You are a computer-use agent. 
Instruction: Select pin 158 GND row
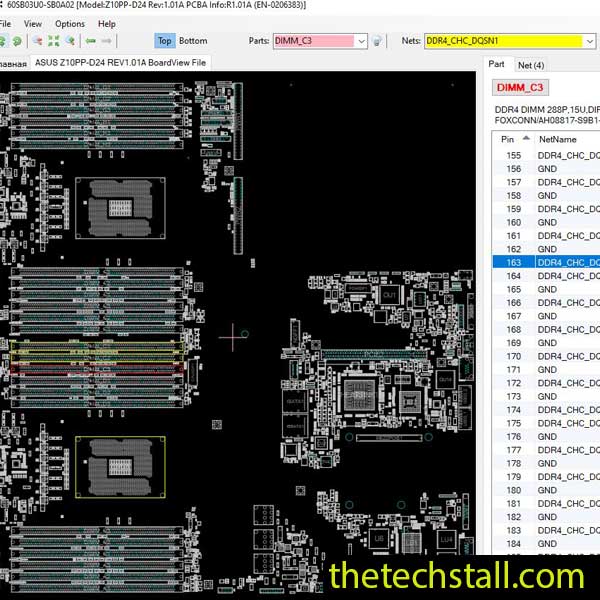click(x=546, y=196)
